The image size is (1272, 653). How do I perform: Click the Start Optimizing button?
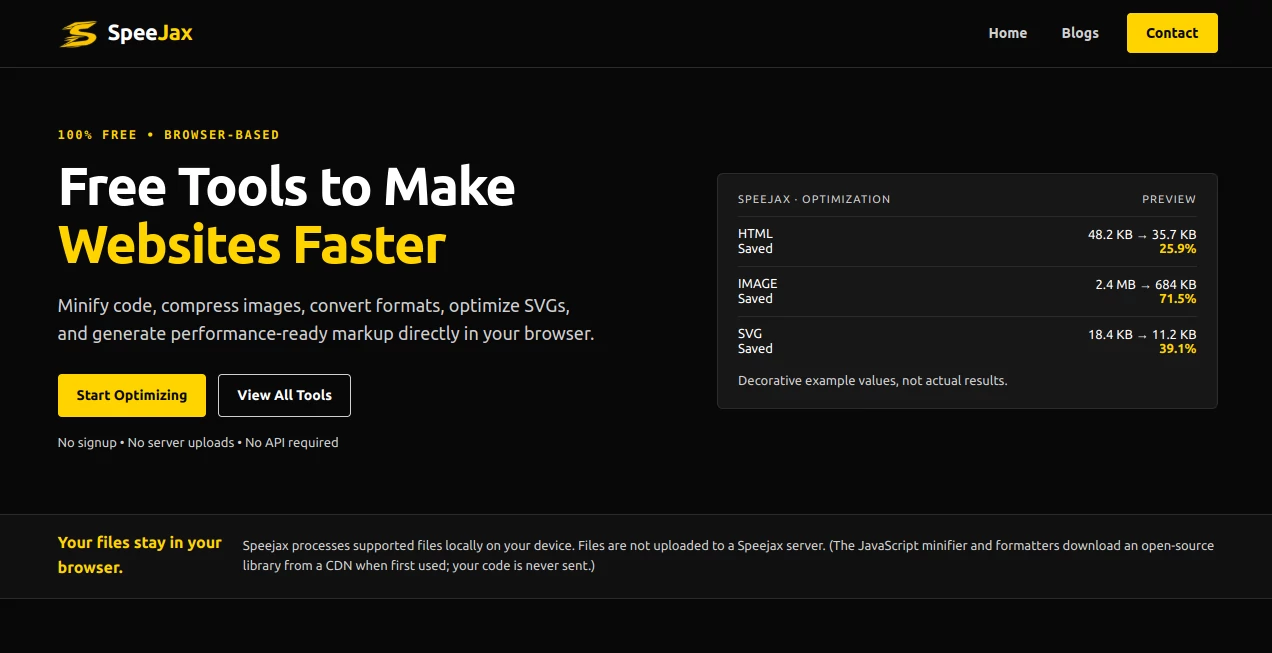point(132,395)
